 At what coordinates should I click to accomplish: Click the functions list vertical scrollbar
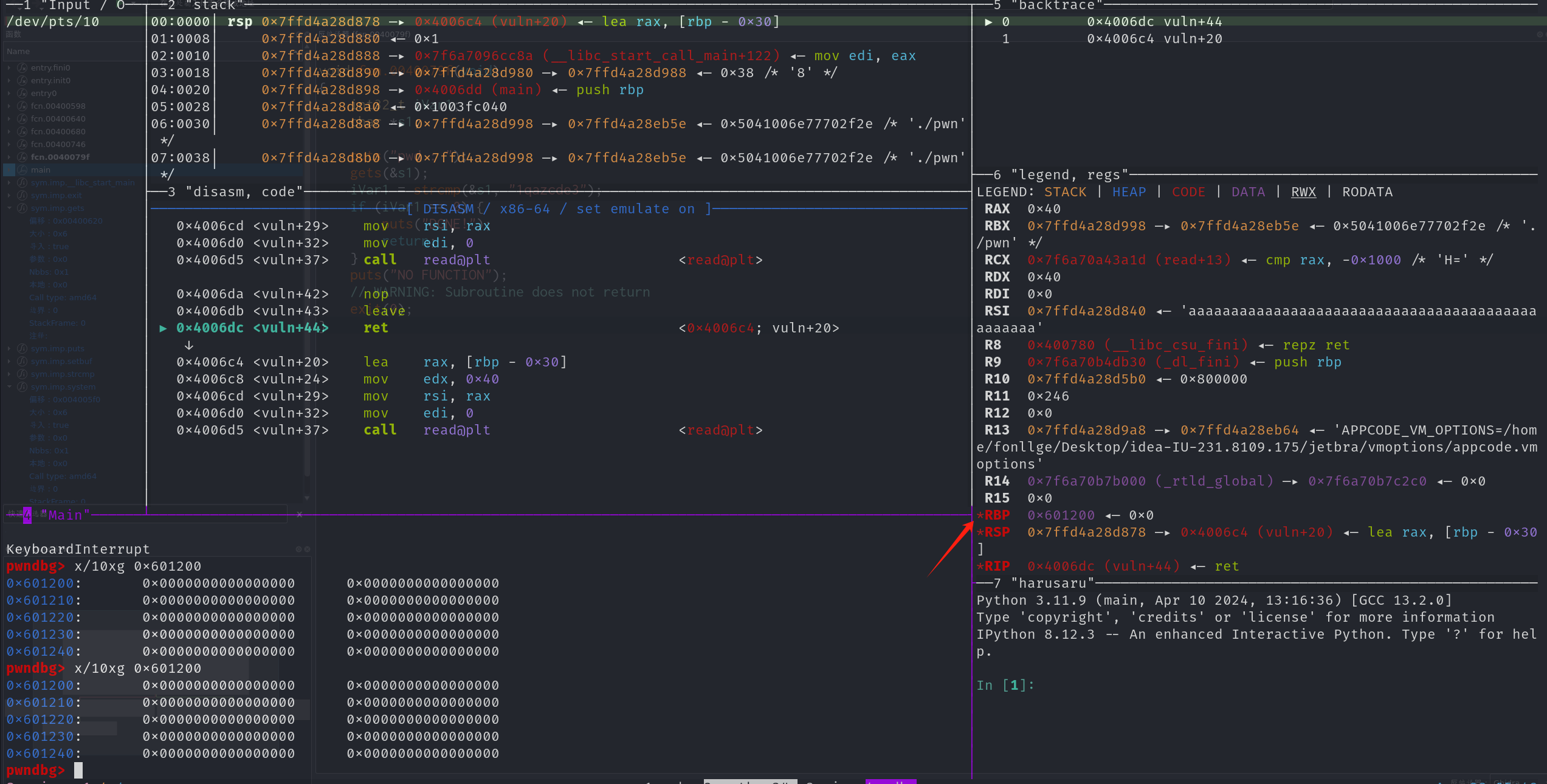pos(307,273)
